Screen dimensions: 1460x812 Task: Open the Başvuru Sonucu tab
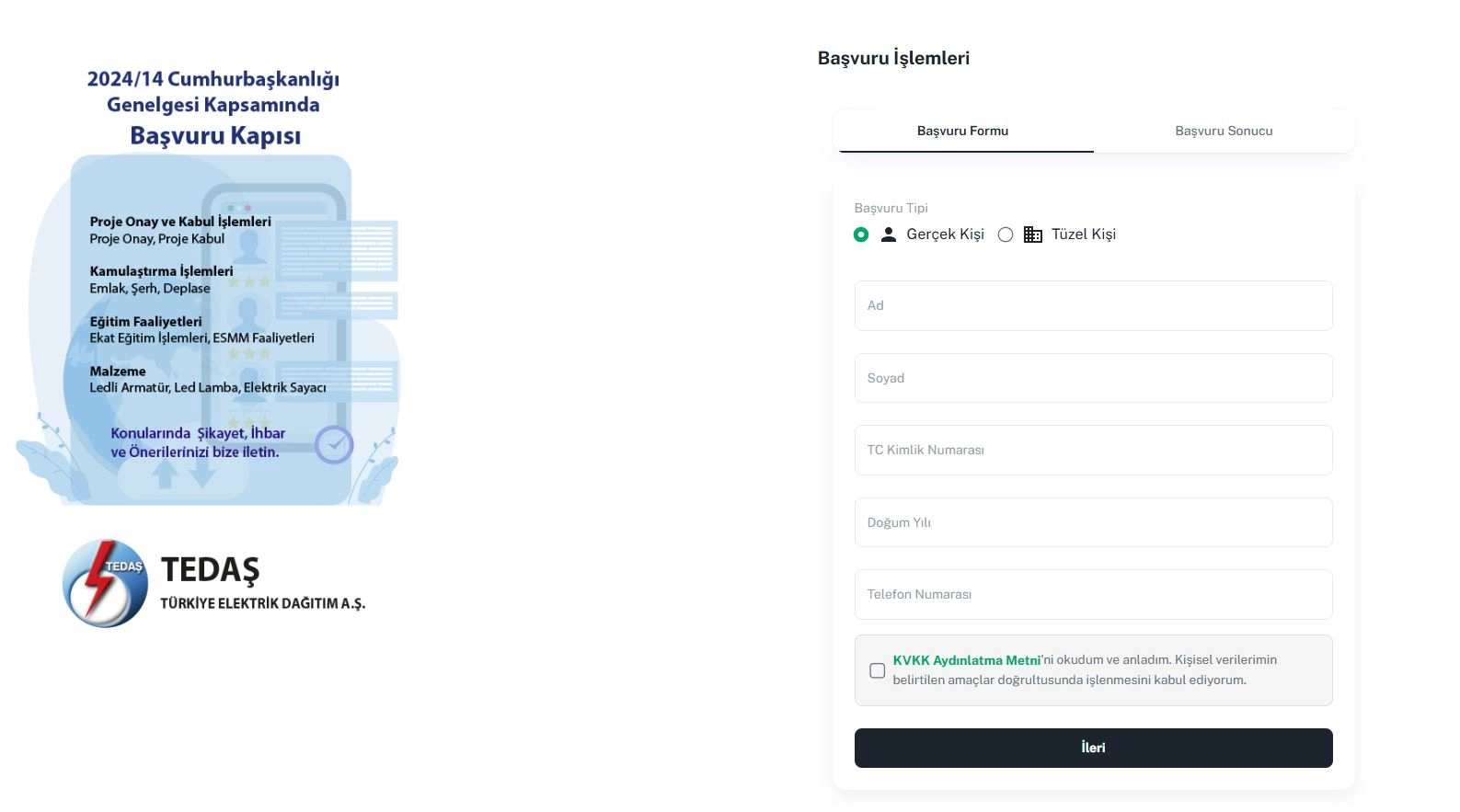pos(1224,131)
